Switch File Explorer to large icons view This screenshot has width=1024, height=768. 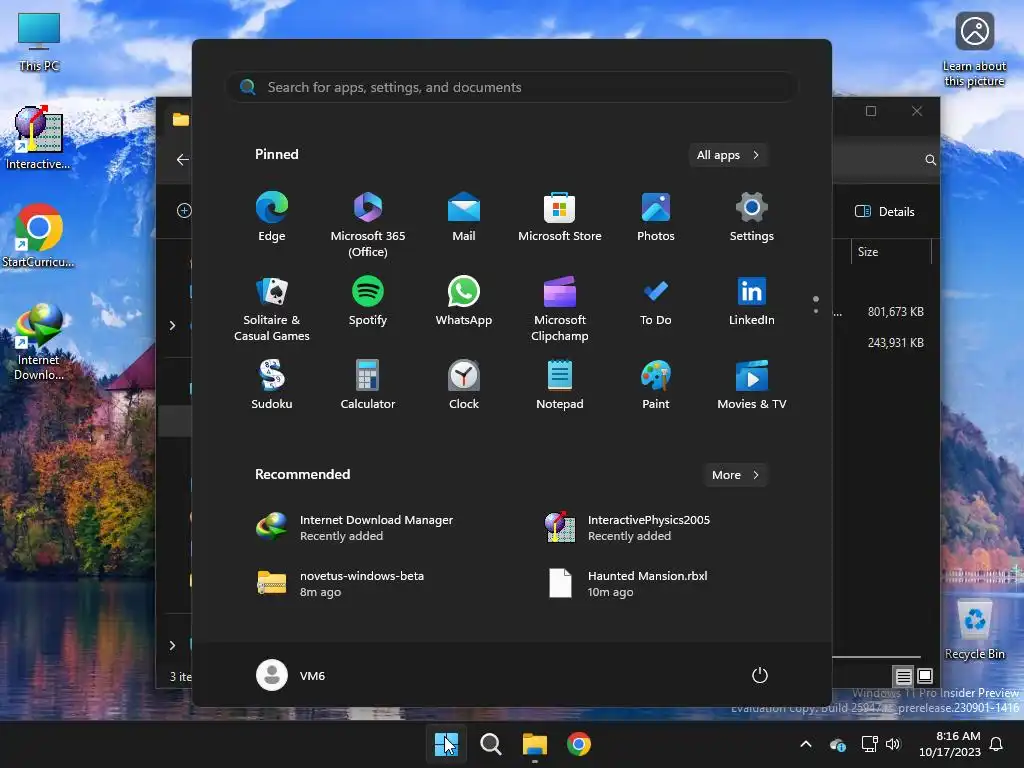coord(925,676)
